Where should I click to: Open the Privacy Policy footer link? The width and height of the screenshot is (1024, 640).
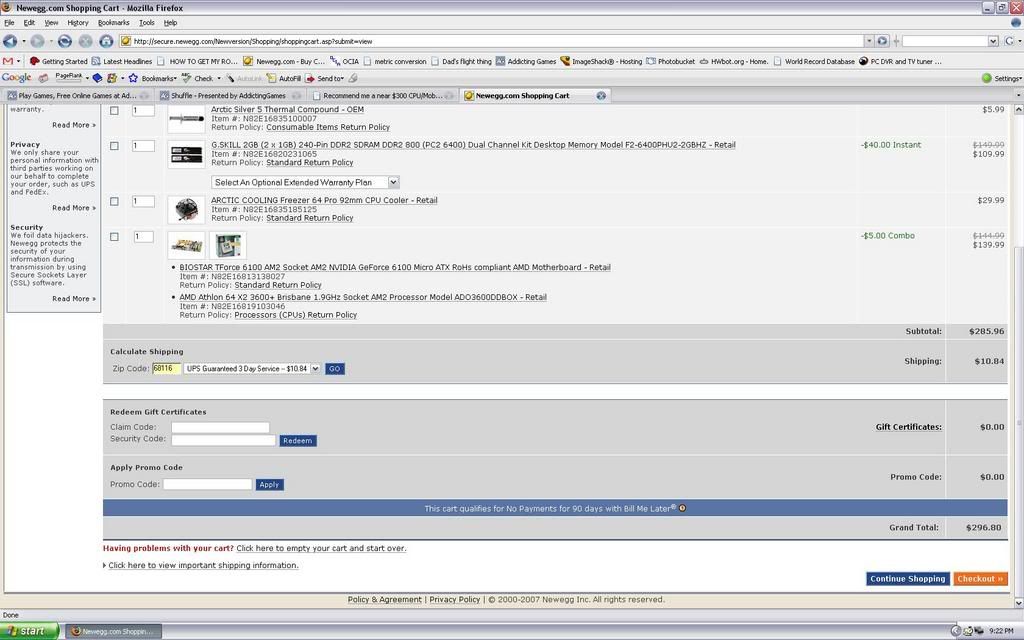coord(455,600)
